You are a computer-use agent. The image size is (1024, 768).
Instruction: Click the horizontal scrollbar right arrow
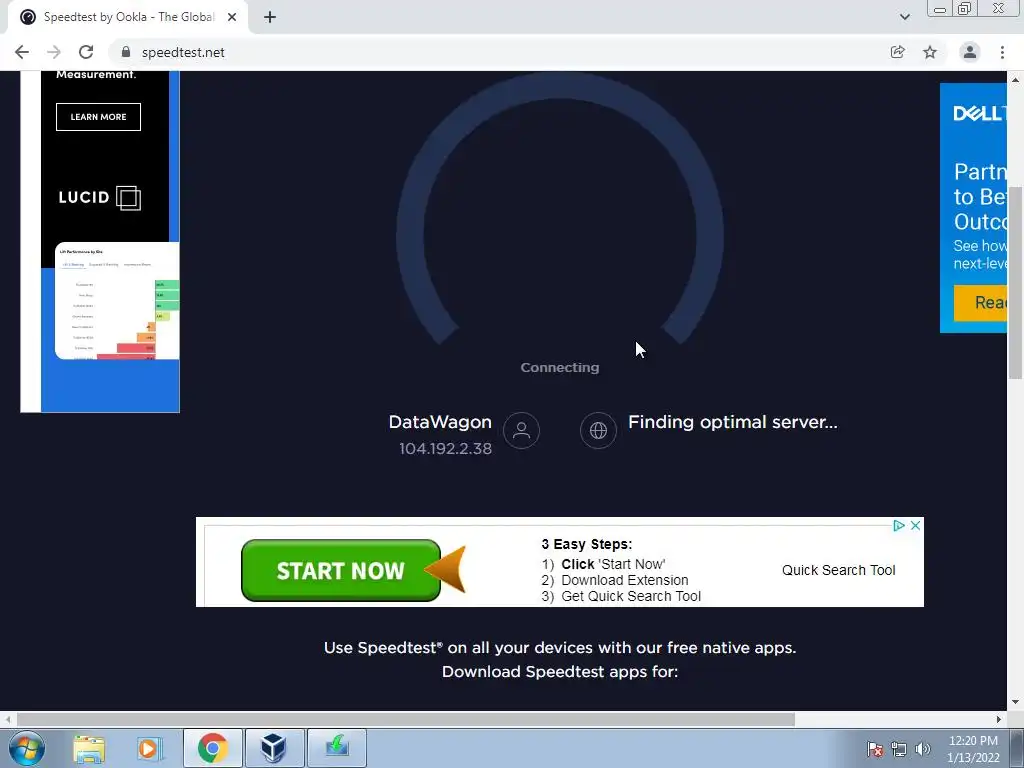pyautogui.click(x=999, y=719)
